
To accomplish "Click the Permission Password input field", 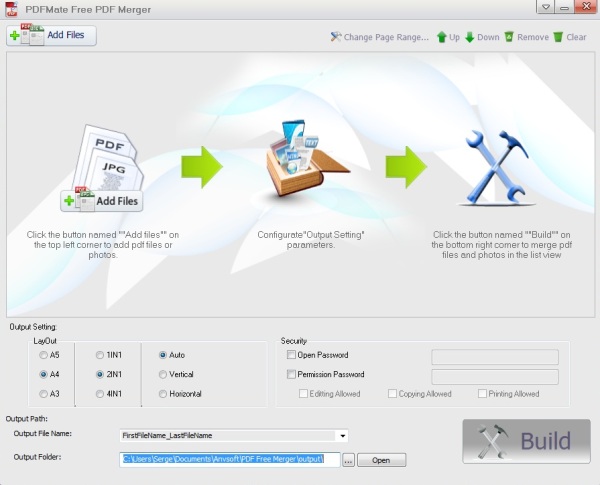I will coord(495,377).
